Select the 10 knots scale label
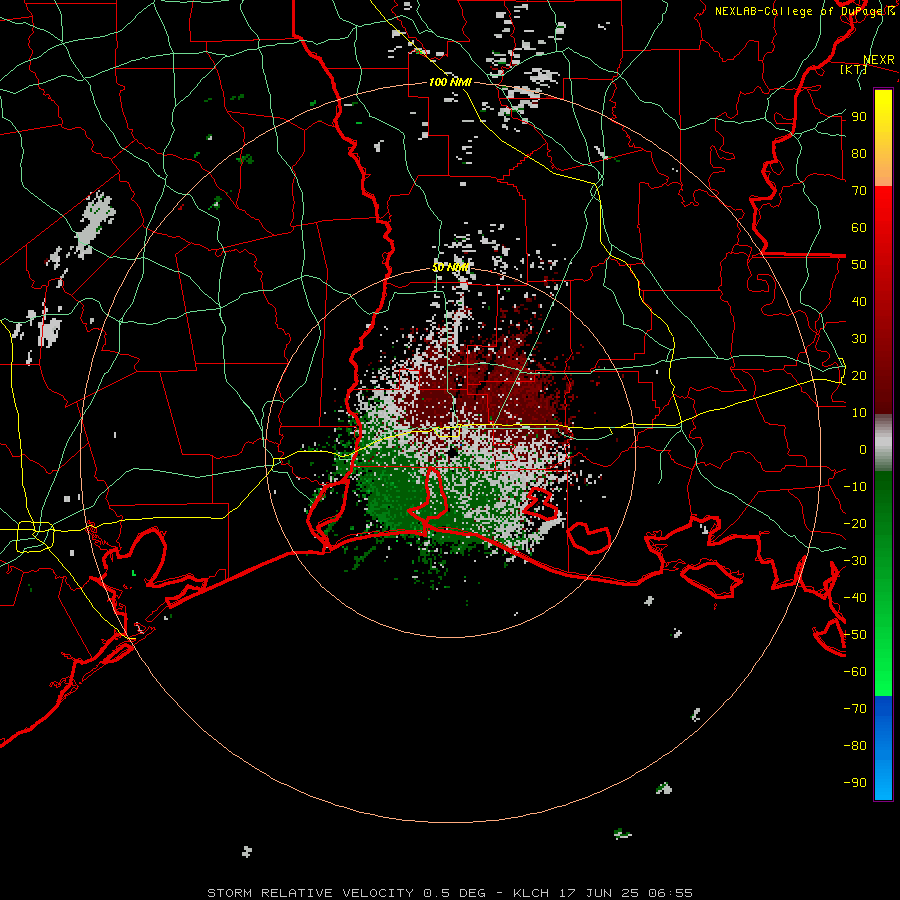The height and width of the screenshot is (900, 900). tap(859, 413)
